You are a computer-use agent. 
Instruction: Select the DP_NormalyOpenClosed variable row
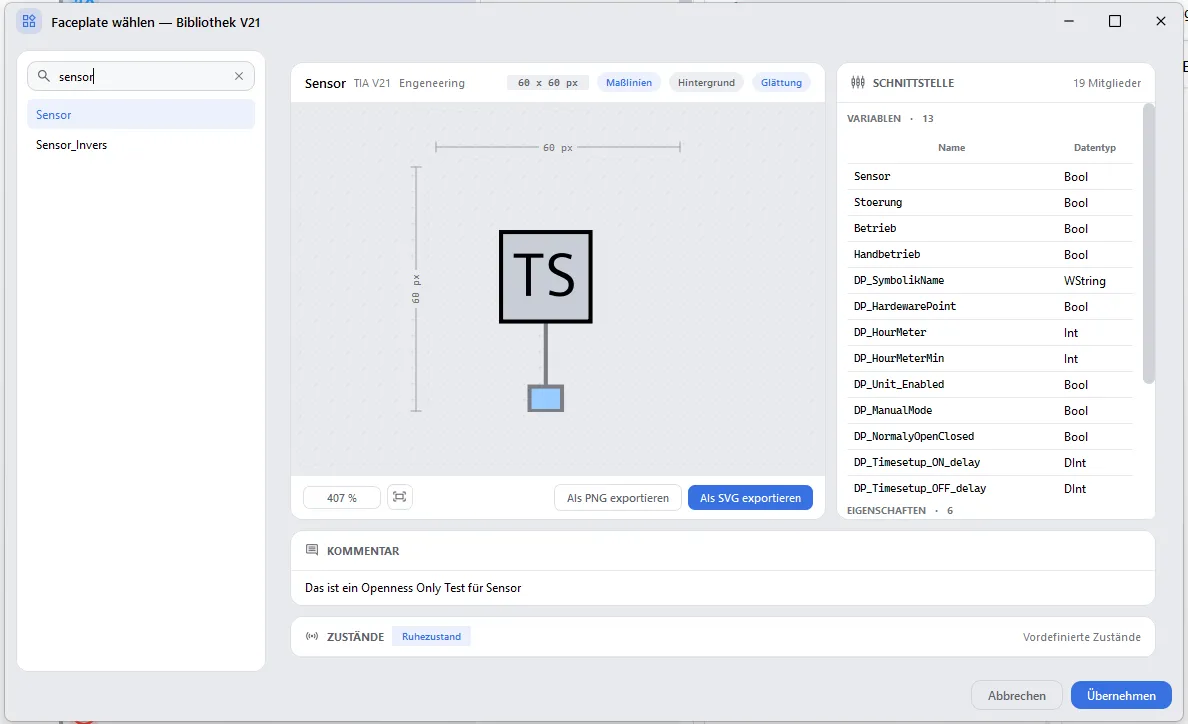point(989,436)
